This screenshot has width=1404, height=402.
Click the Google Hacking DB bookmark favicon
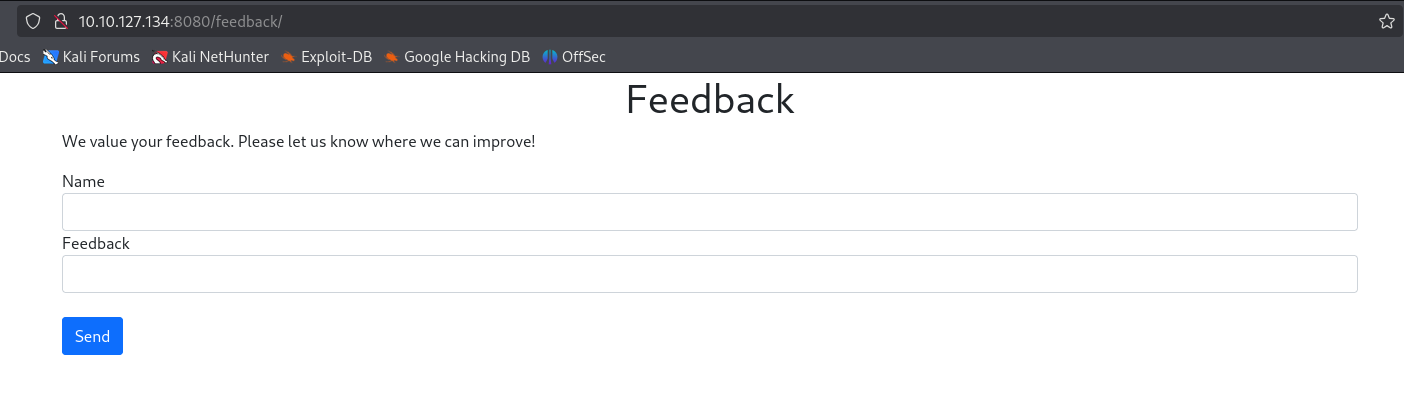tap(392, 57)
